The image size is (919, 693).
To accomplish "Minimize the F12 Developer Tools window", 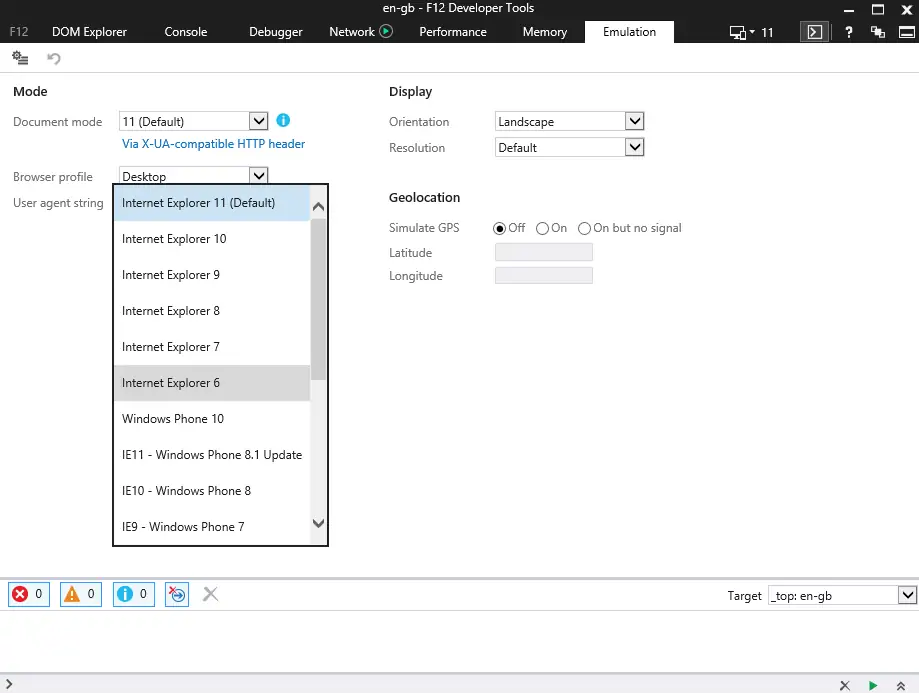I will click(848, 10).
